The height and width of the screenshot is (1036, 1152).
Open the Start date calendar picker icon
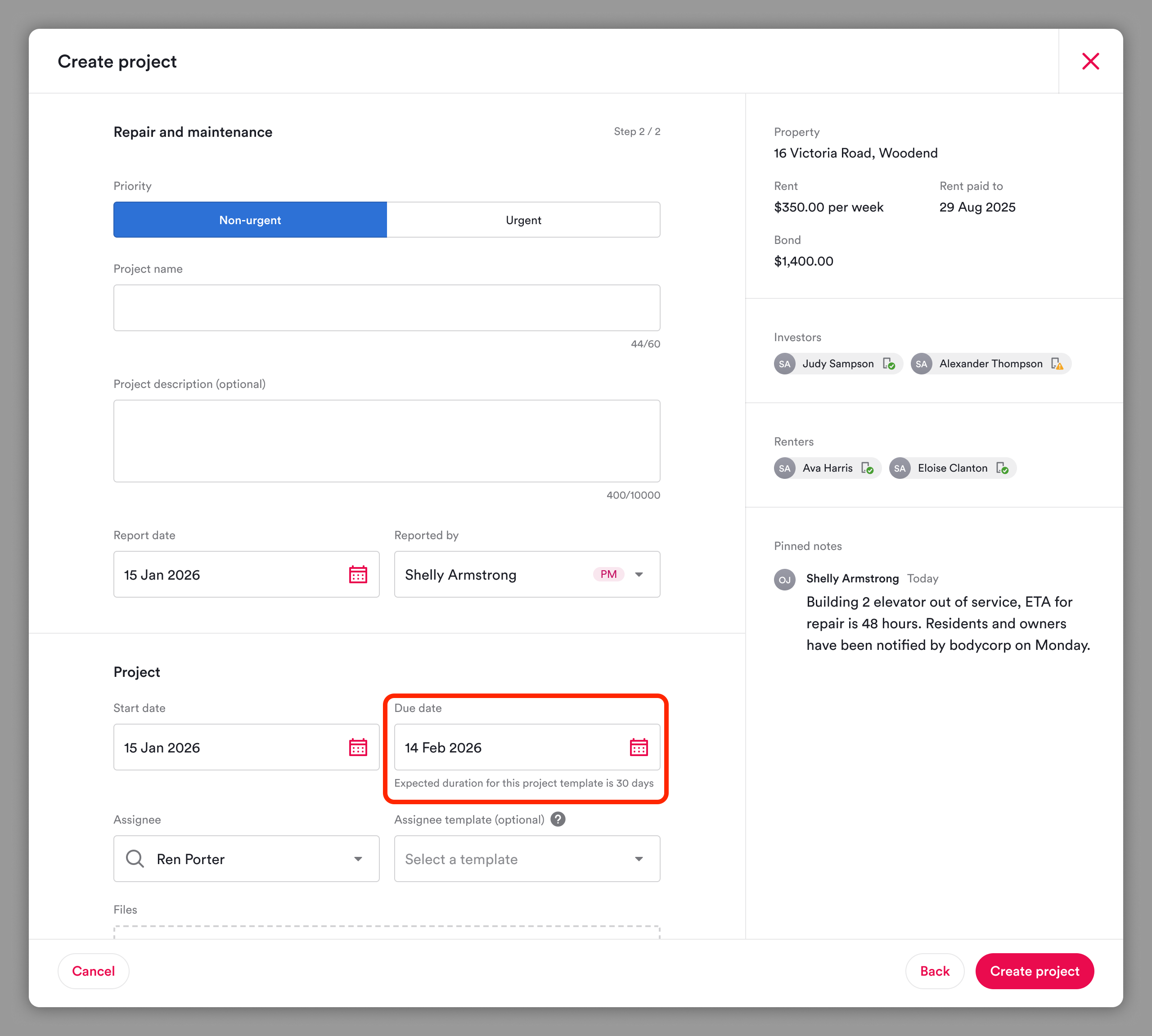[357, 747]
